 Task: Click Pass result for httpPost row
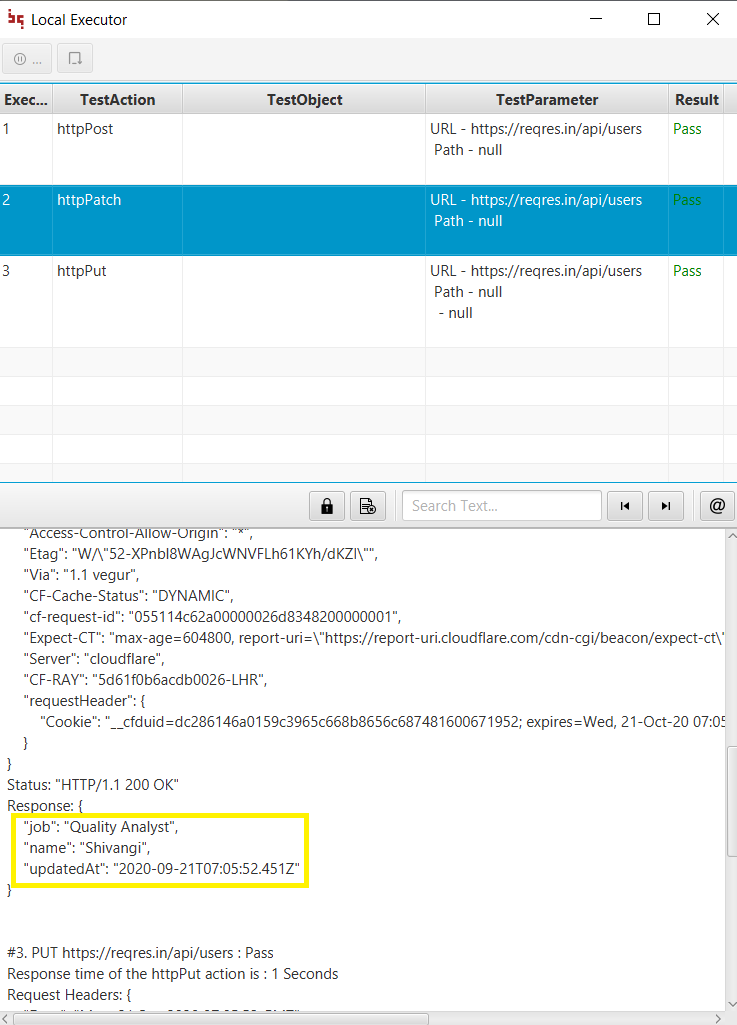[x=687, y=129]
